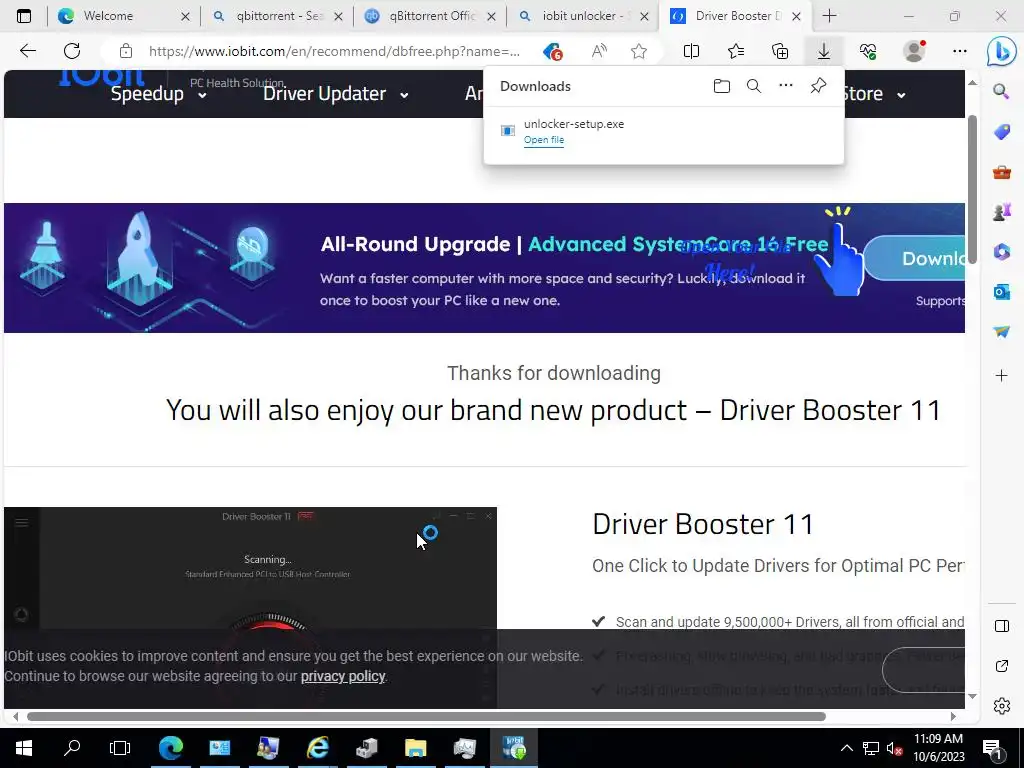Open sidebar Drop paper-plane icon

(1001, 331)
